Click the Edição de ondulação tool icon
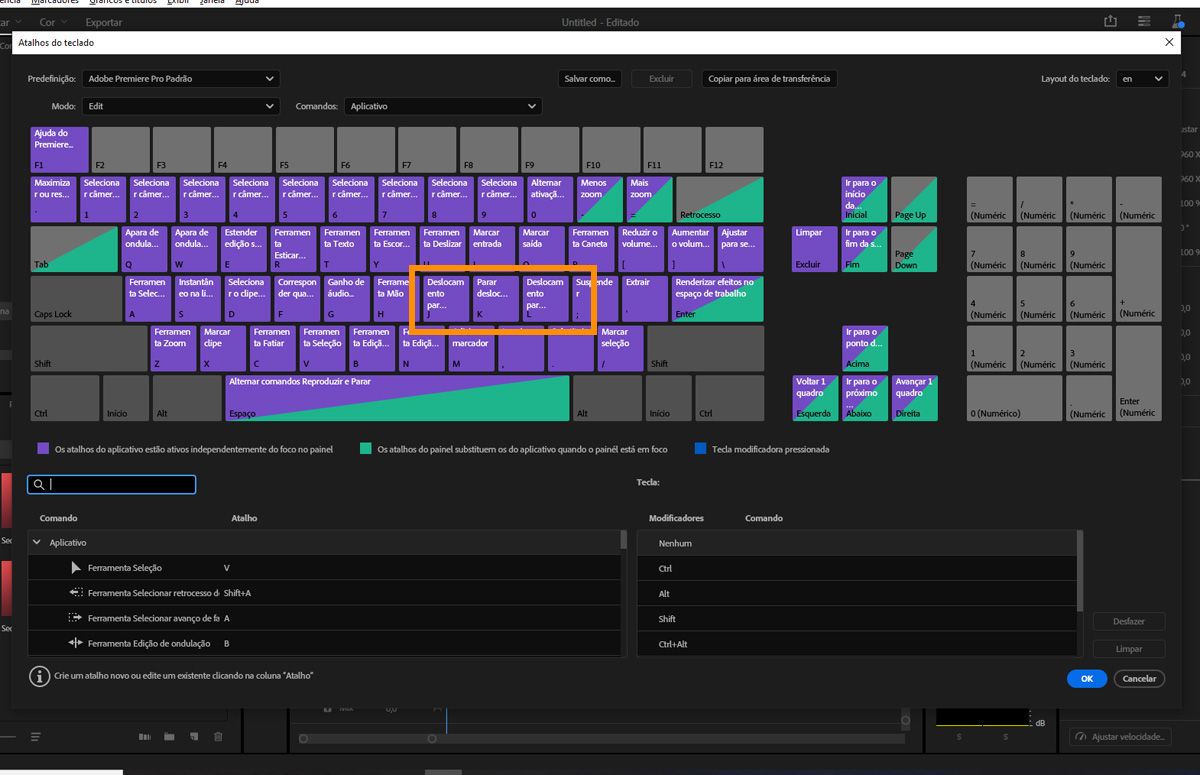The width and height of the screenshot is (1200, 775). point(76,643)
